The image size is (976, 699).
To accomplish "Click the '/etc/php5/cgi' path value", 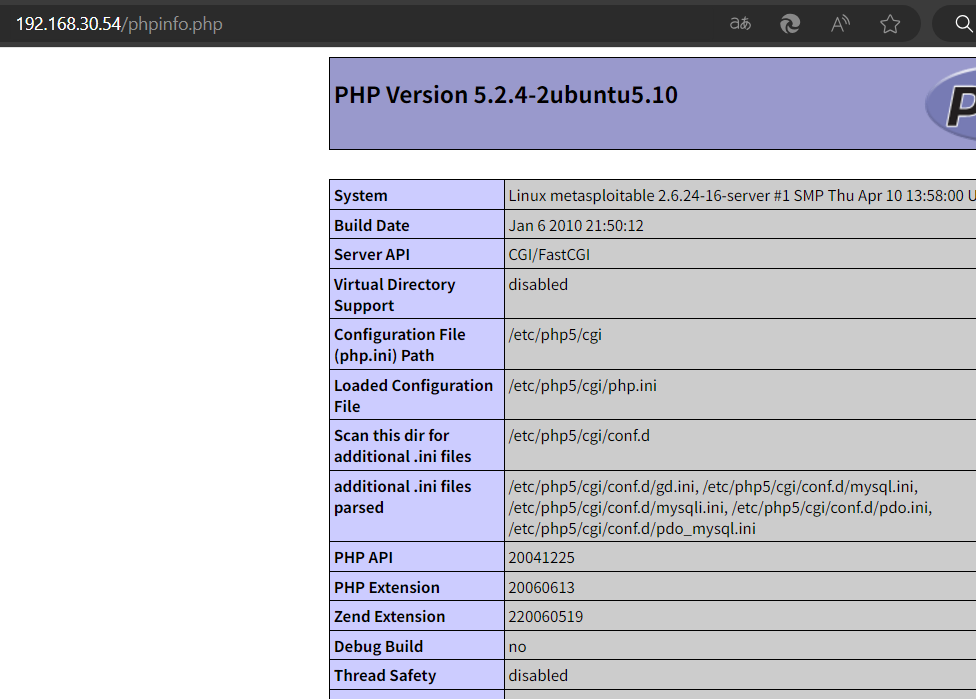I will click(555, 335).
